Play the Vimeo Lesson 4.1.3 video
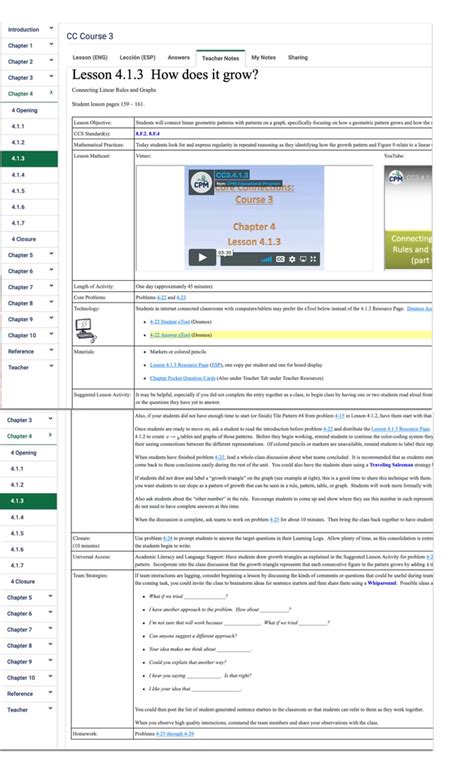474x773 pixels. coord(202,257)
